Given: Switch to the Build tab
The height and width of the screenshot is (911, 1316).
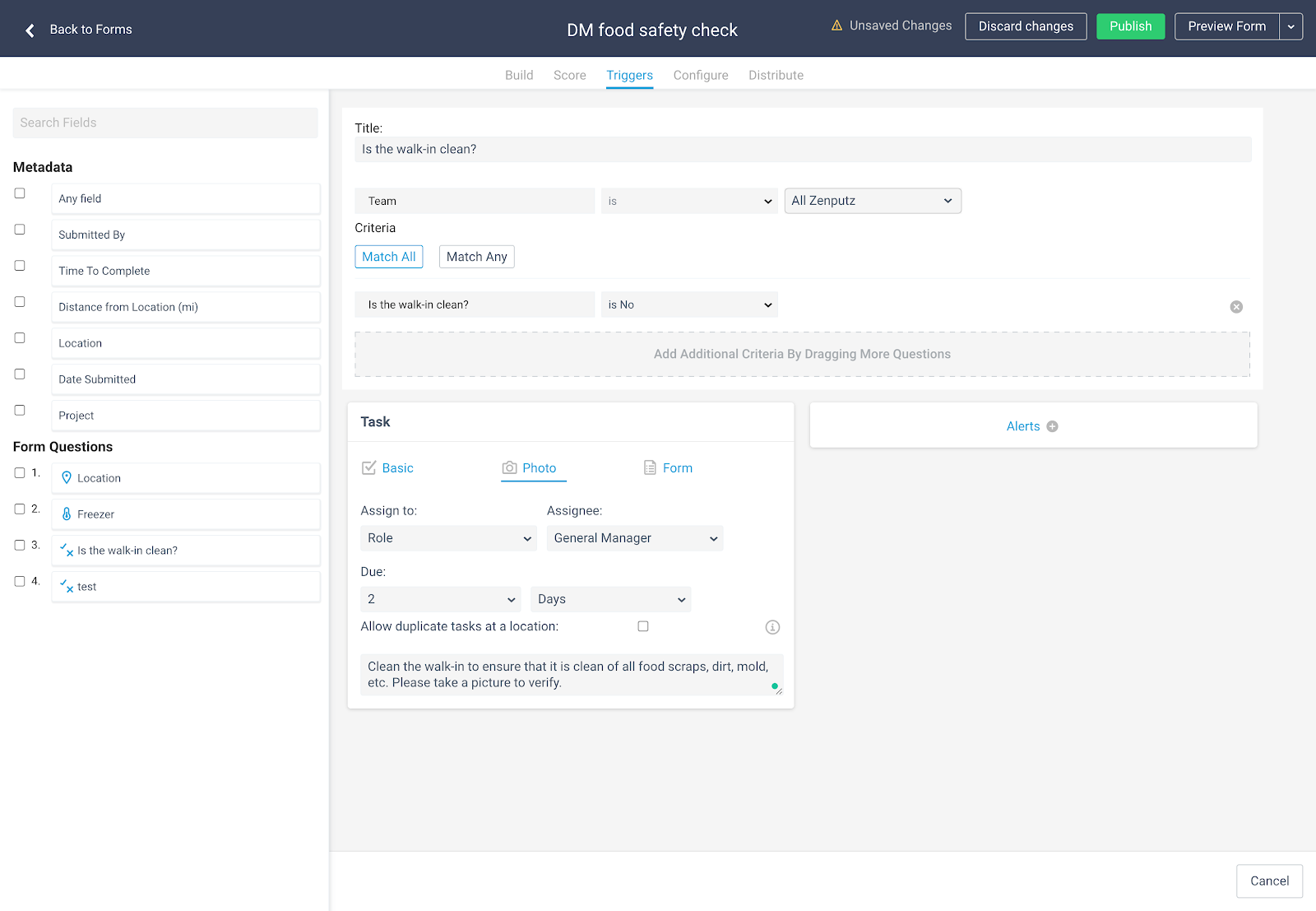Looking at the screenshot, I should pyautogui.click(x=519, y=75).
